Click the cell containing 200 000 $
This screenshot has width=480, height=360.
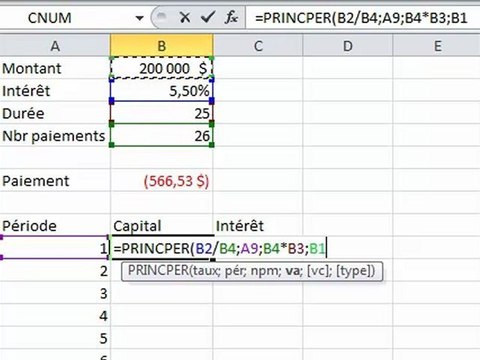[162, 68]
